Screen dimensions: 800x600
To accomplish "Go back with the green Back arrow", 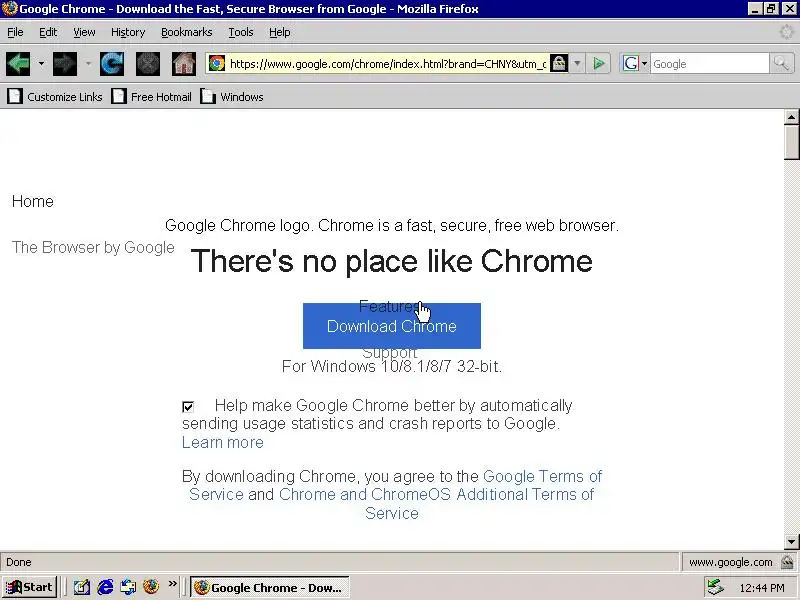I will coord(18,64).
